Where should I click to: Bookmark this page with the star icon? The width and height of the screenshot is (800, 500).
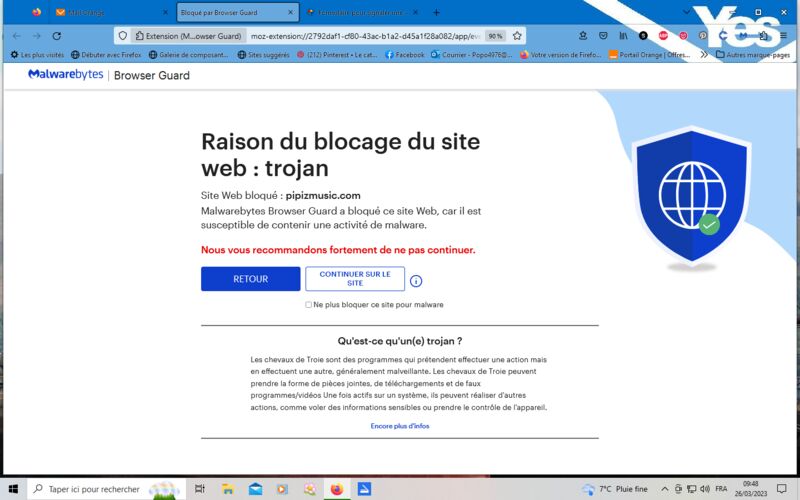click(x=519, y=36)
